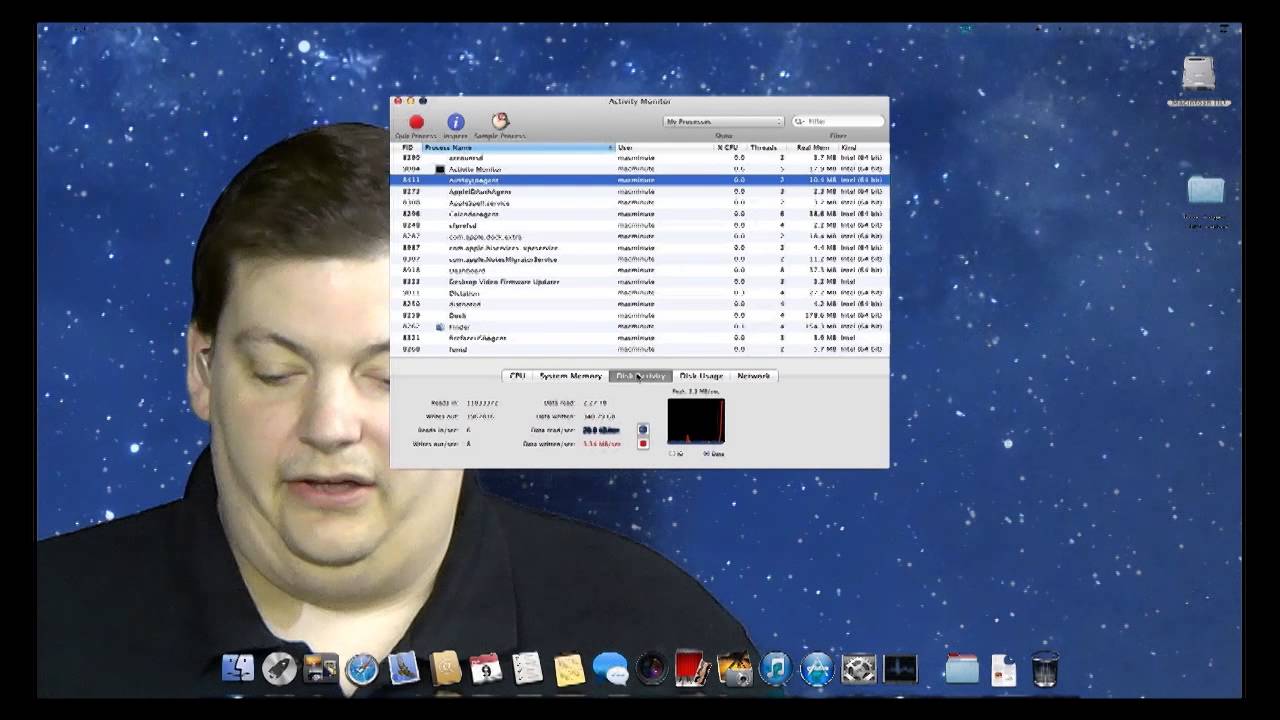Image resolution: width=1280 pixels, height=720 pixels.
Task: Click inside the Filter search field
Action: [x=840, y=120]
